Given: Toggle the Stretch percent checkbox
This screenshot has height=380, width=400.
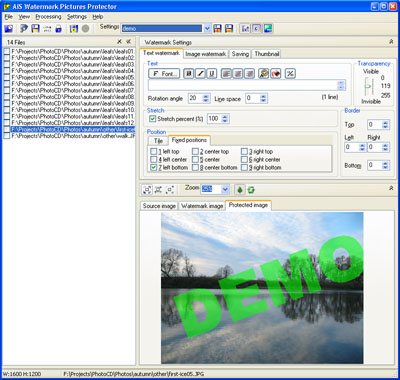Looking at the screenshot, I should pos(153,119).
